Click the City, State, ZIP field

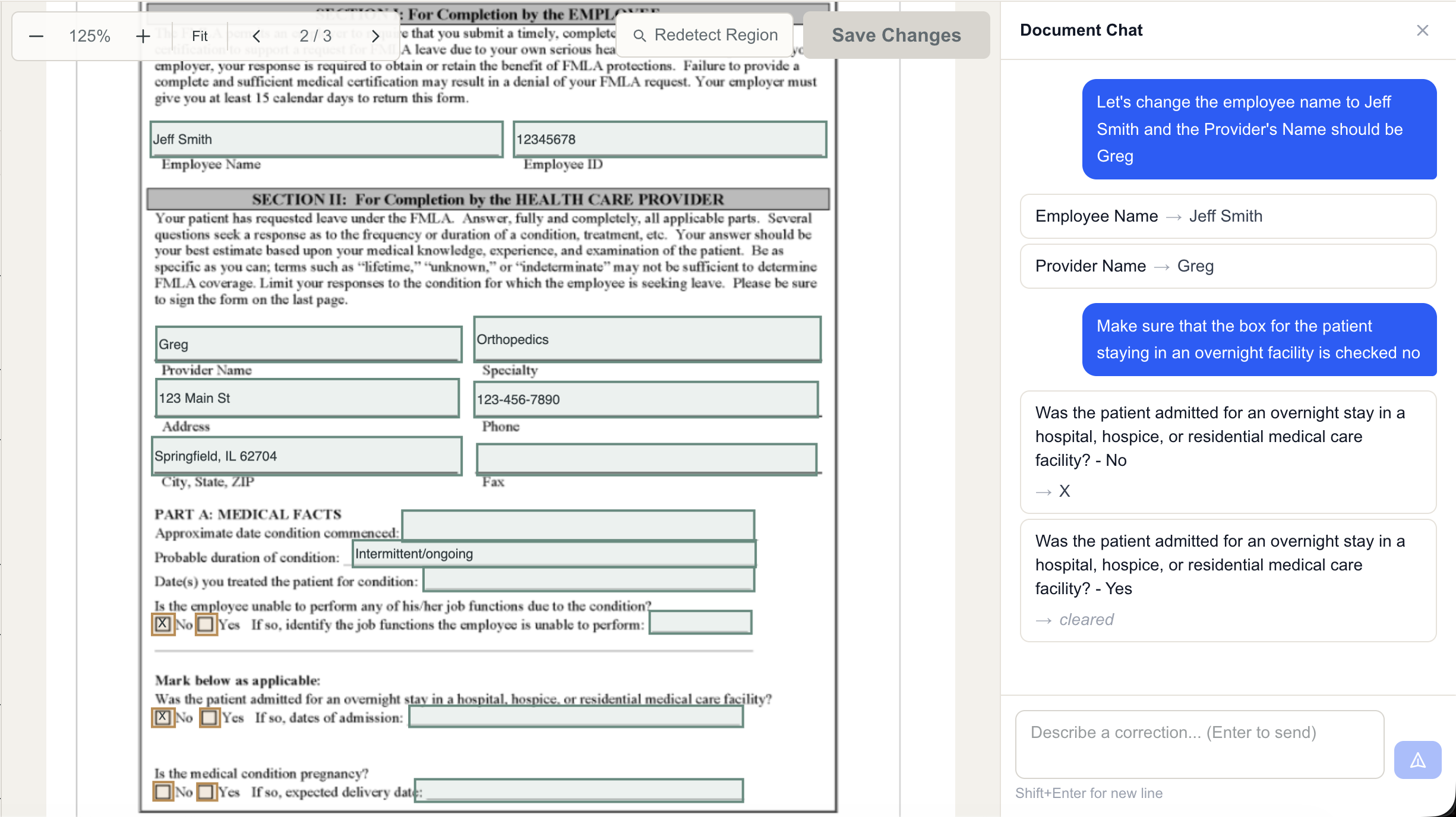(307, 456)
